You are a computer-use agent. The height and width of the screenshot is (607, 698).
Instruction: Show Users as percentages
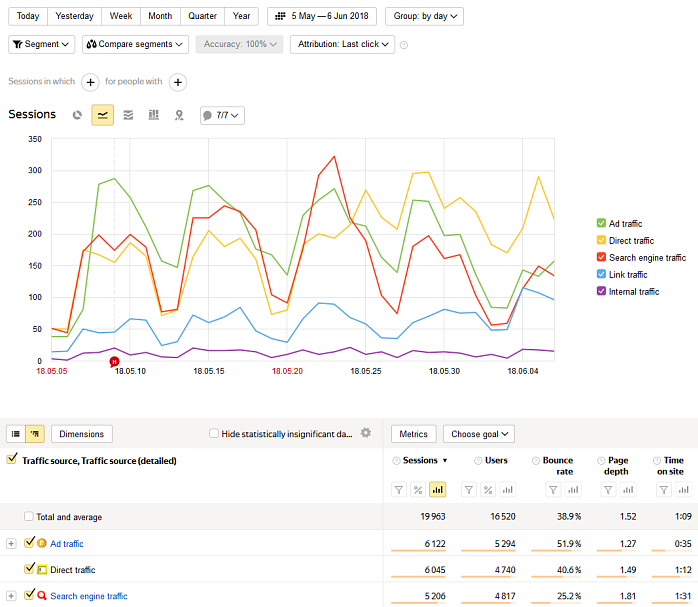488,490
